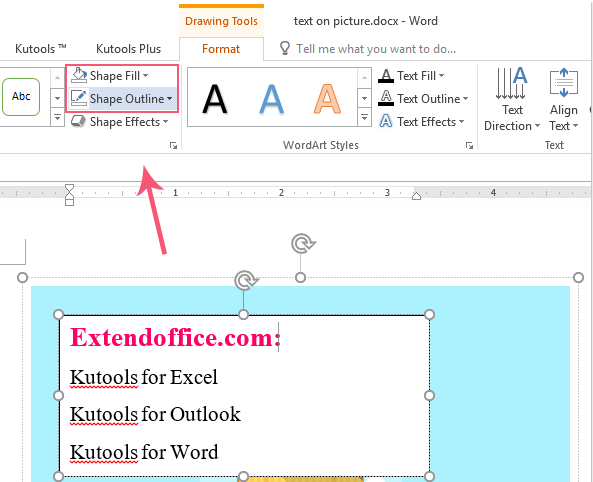This screenshot has height=482, width=593.
Task: Click the right indent marker on ruler
Action: click(416, 195)
